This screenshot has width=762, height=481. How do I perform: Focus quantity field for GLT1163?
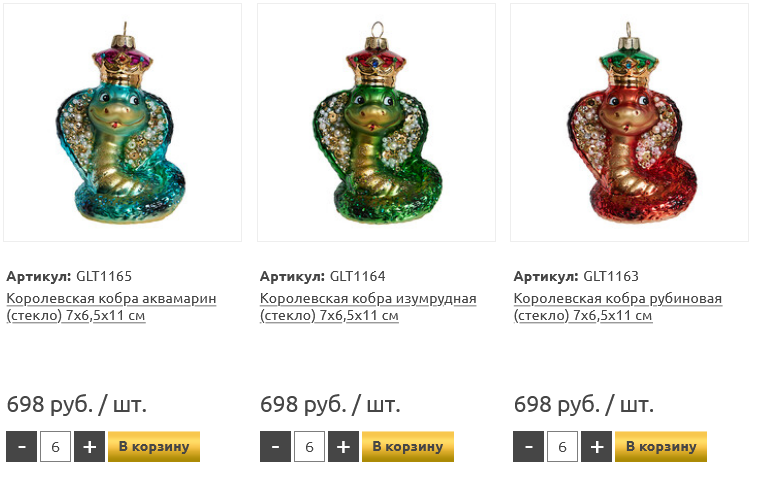point(562,447)
